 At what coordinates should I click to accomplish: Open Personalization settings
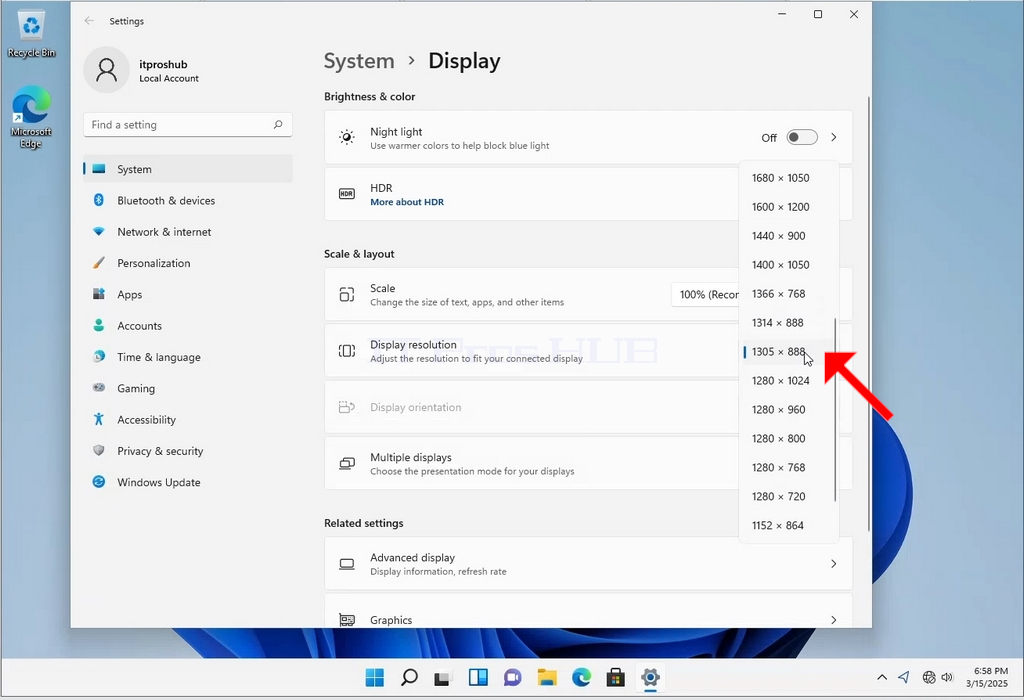(188, 263)
